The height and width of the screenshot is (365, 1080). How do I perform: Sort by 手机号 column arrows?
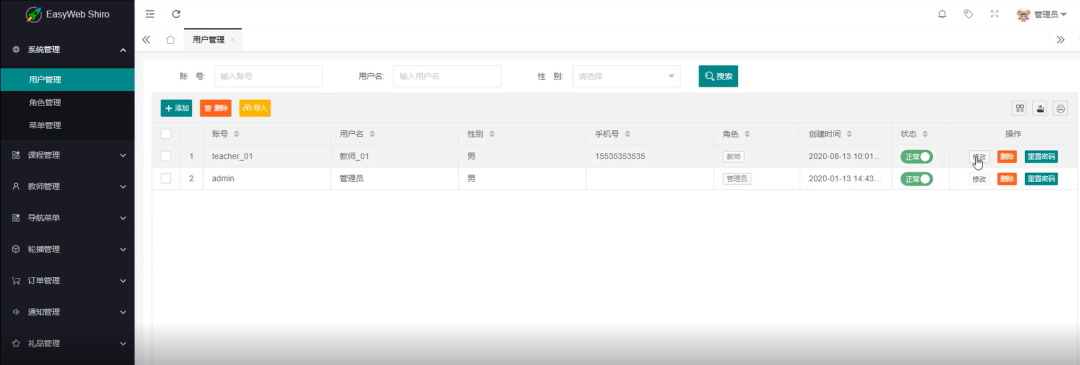point(628,134)
